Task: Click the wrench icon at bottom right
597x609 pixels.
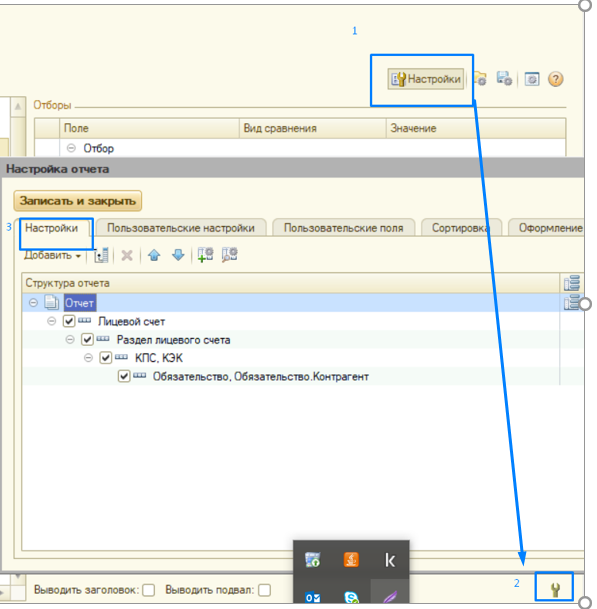Action: click(555, 589)
